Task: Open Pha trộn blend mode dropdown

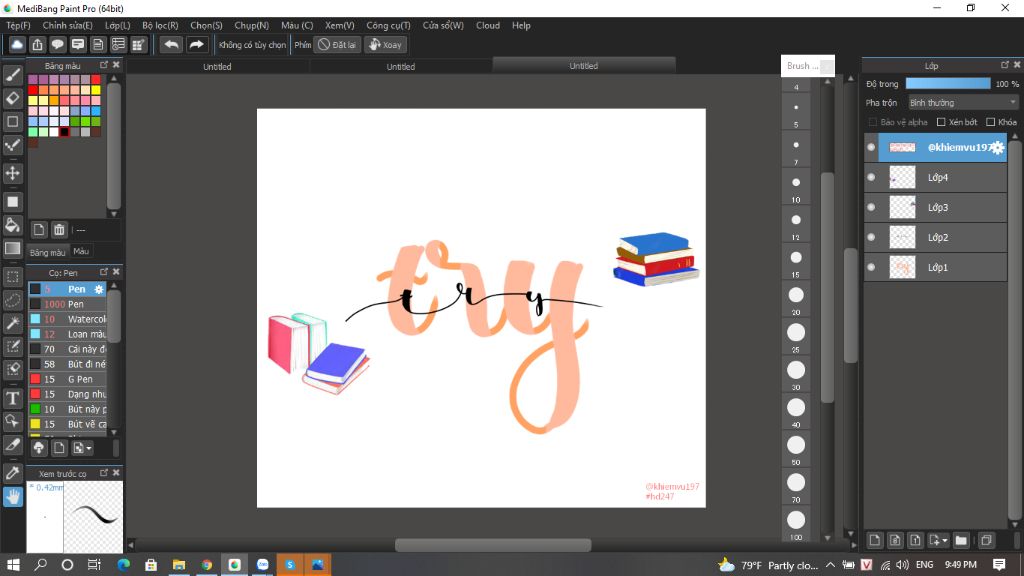Action: [x=963, y=103]
